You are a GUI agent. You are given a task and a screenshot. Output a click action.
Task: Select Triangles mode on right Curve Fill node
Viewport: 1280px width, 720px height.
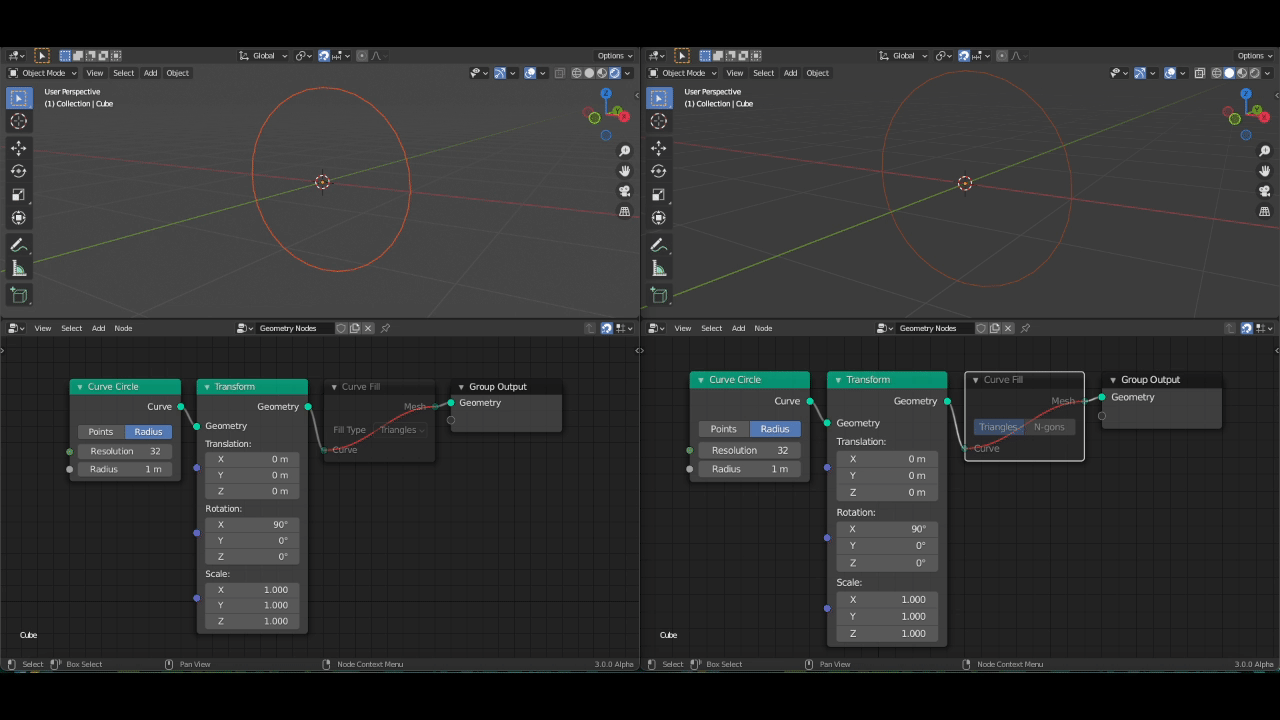(998, 427)
